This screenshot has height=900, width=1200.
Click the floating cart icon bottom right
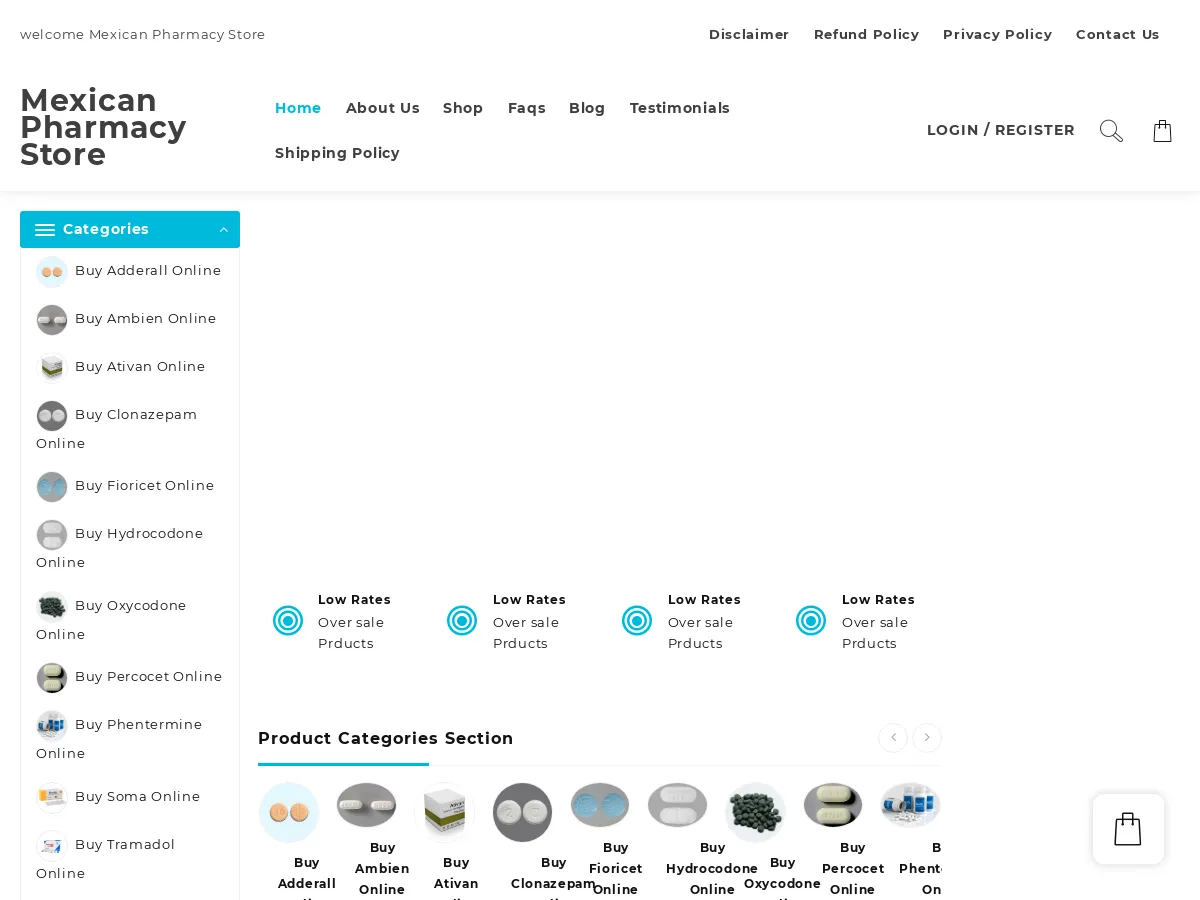[x=1128, y=829]
